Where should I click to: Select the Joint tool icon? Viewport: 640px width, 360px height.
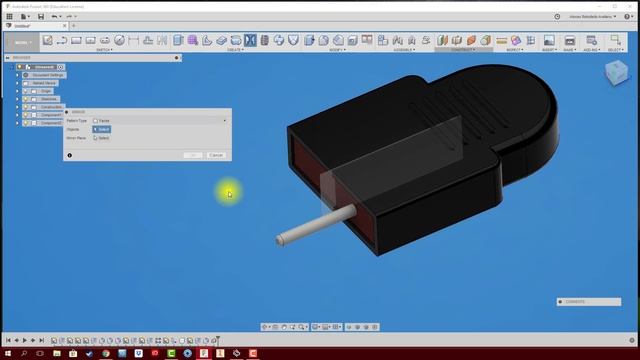(397, 40)
